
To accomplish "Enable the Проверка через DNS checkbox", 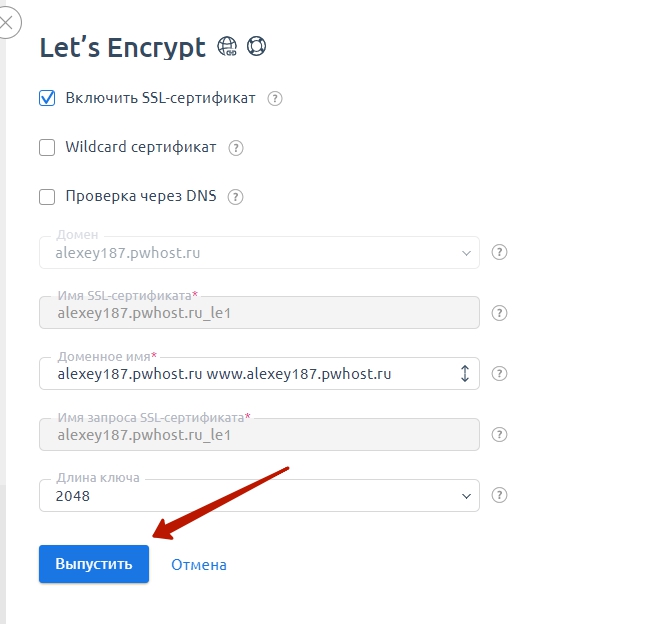I will point(47,197).
